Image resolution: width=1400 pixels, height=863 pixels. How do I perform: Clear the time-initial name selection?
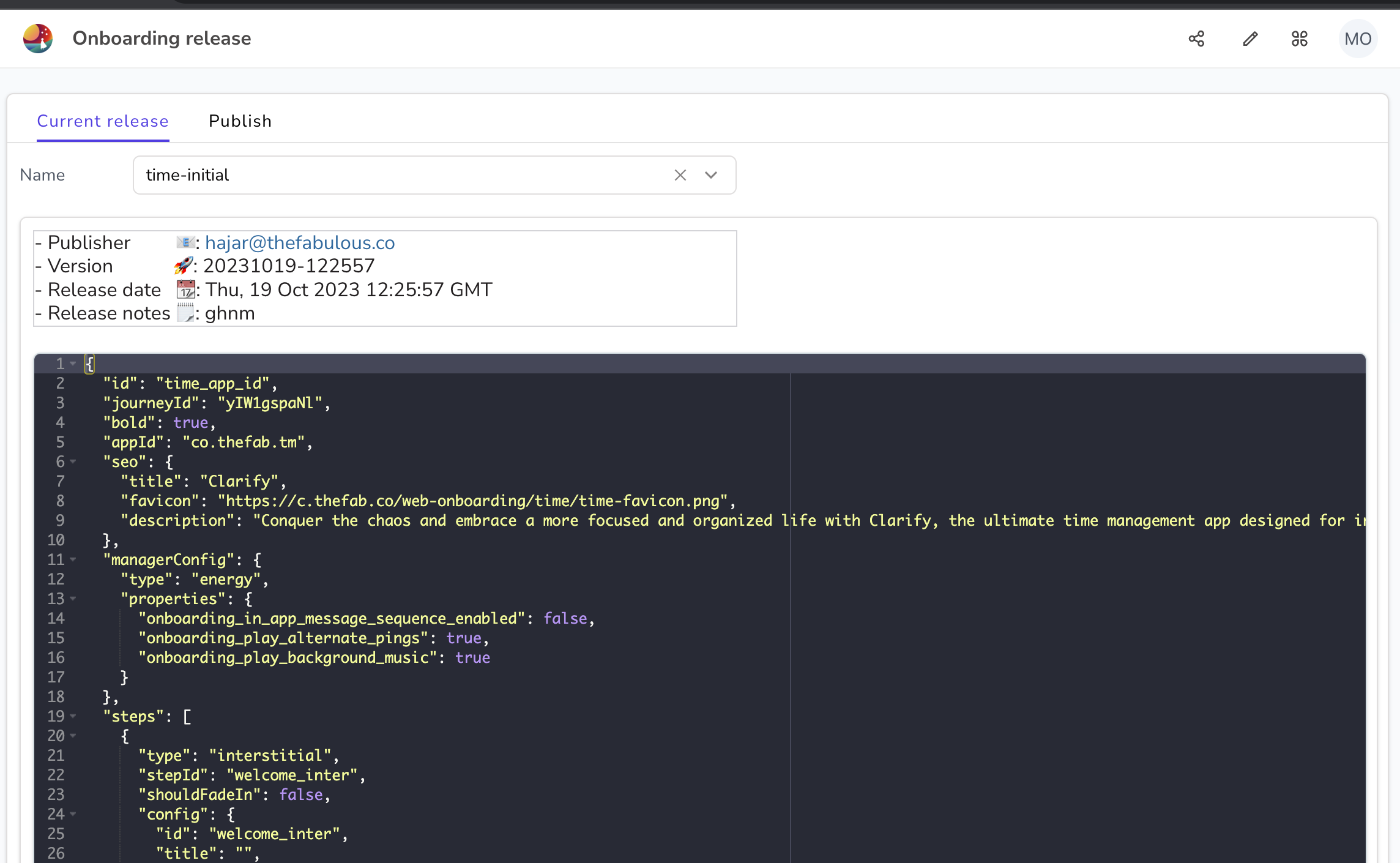coord(680,175)
